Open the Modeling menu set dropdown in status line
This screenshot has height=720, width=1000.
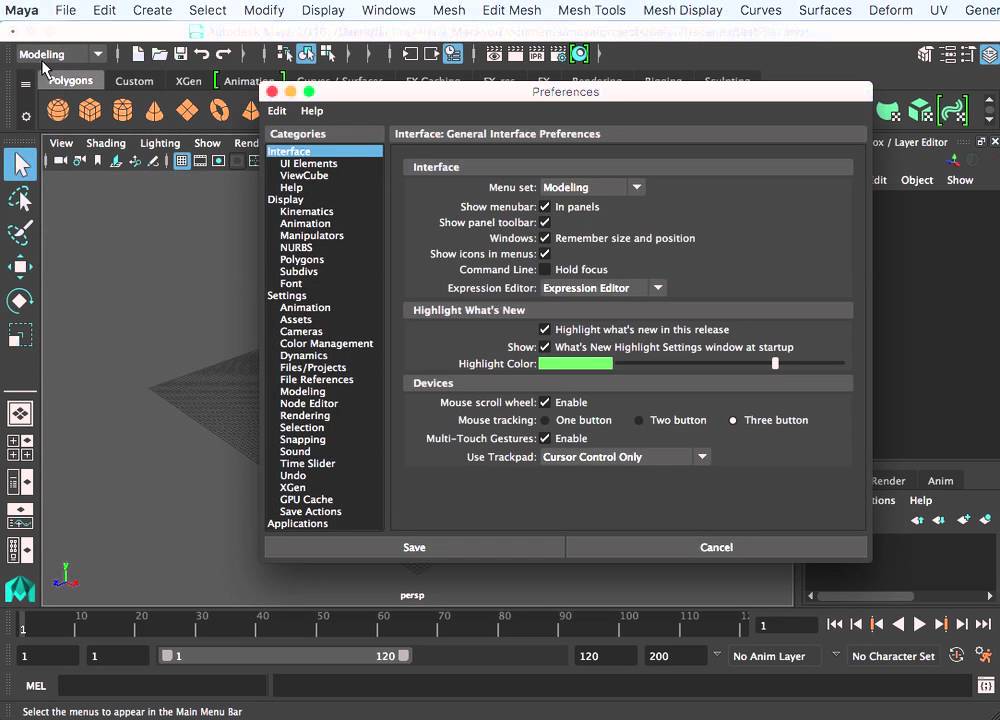pyautogui.click(x=61, y=54)
